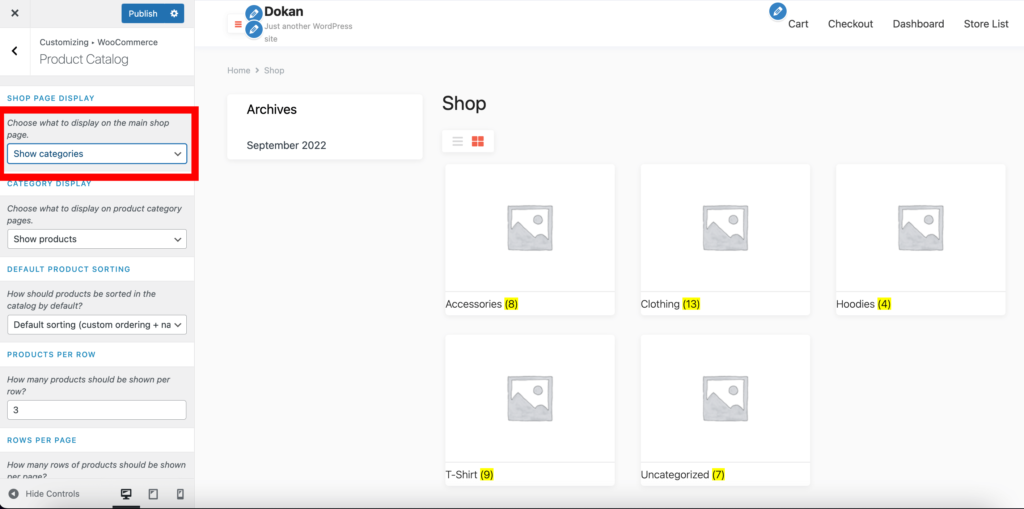Switch to tablet preview icon

pos(153,494)
